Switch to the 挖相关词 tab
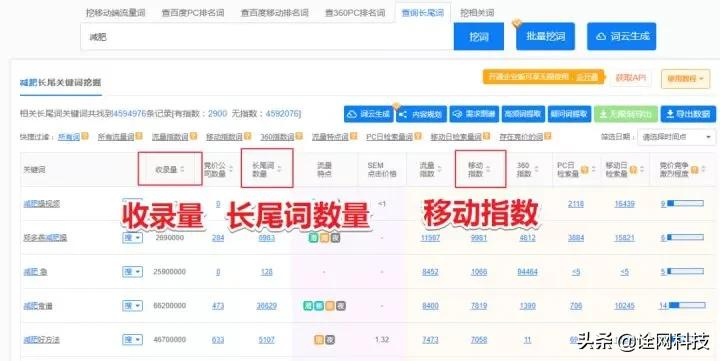 pos(477,13)
